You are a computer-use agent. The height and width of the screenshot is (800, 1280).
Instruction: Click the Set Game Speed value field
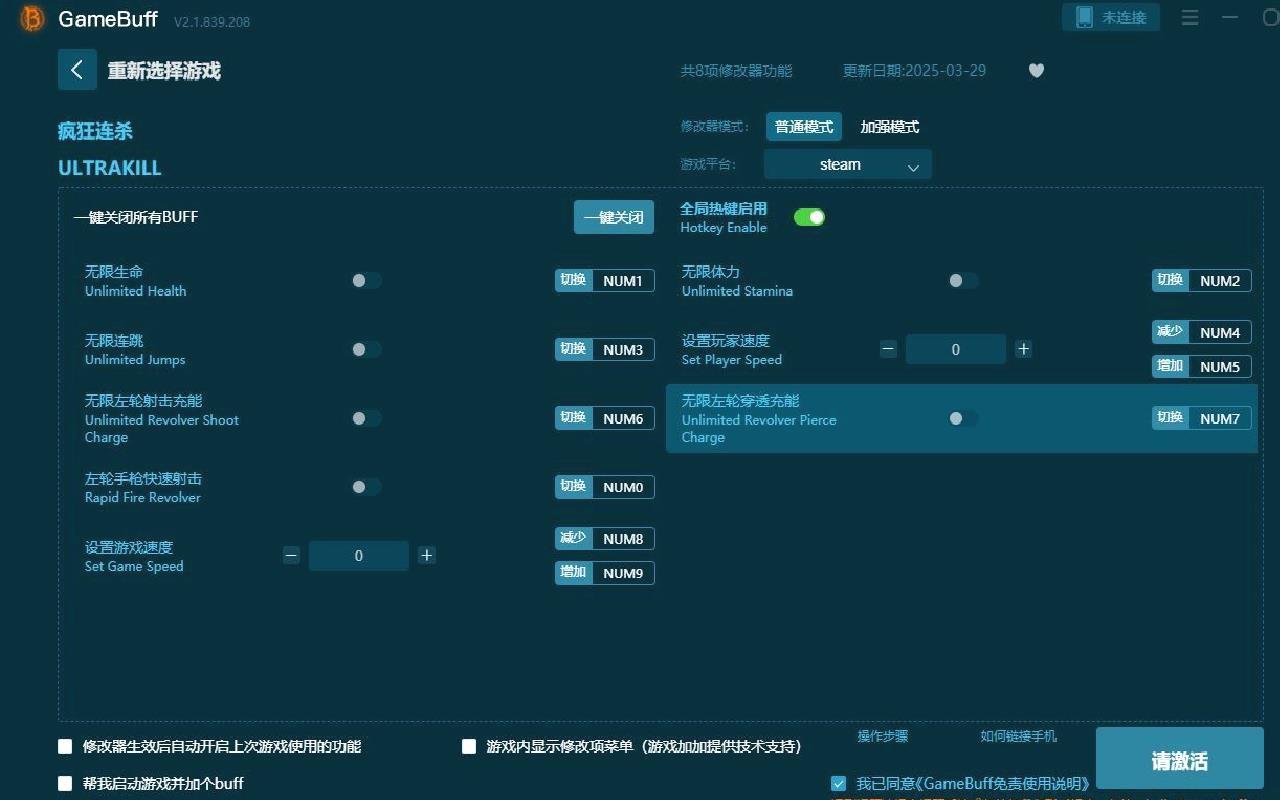(359, 555)
